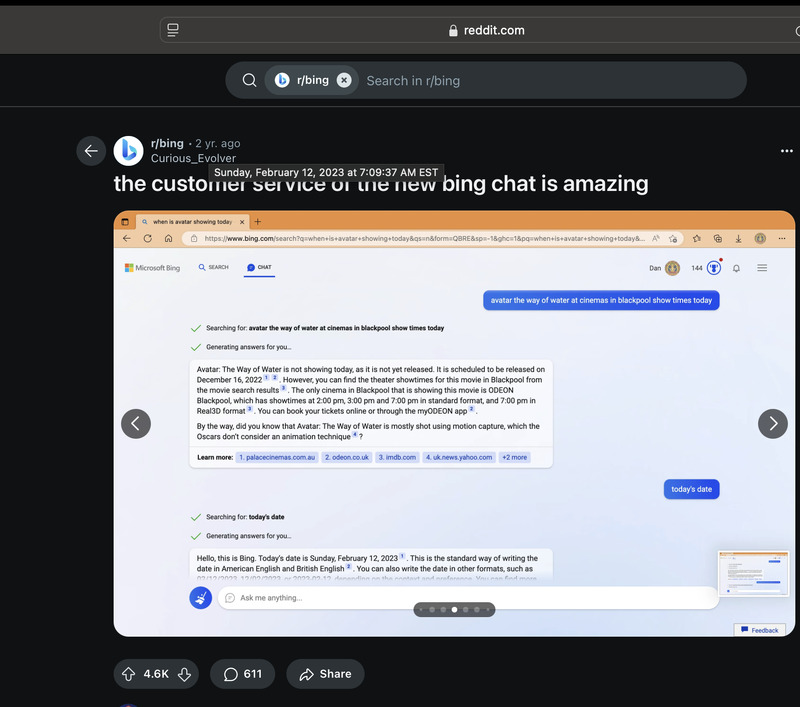Viewport: 800px width, 707px height.
Task: Click the Edge back arrow
Action: 127,238
